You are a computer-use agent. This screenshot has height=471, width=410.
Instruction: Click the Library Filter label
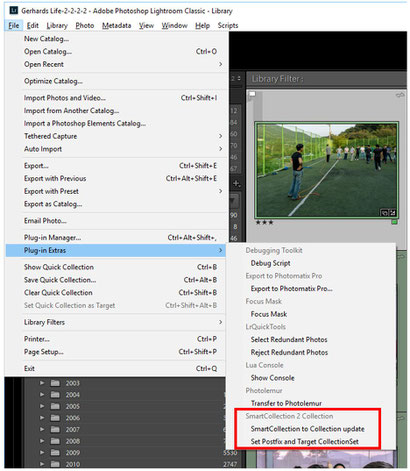277,79
